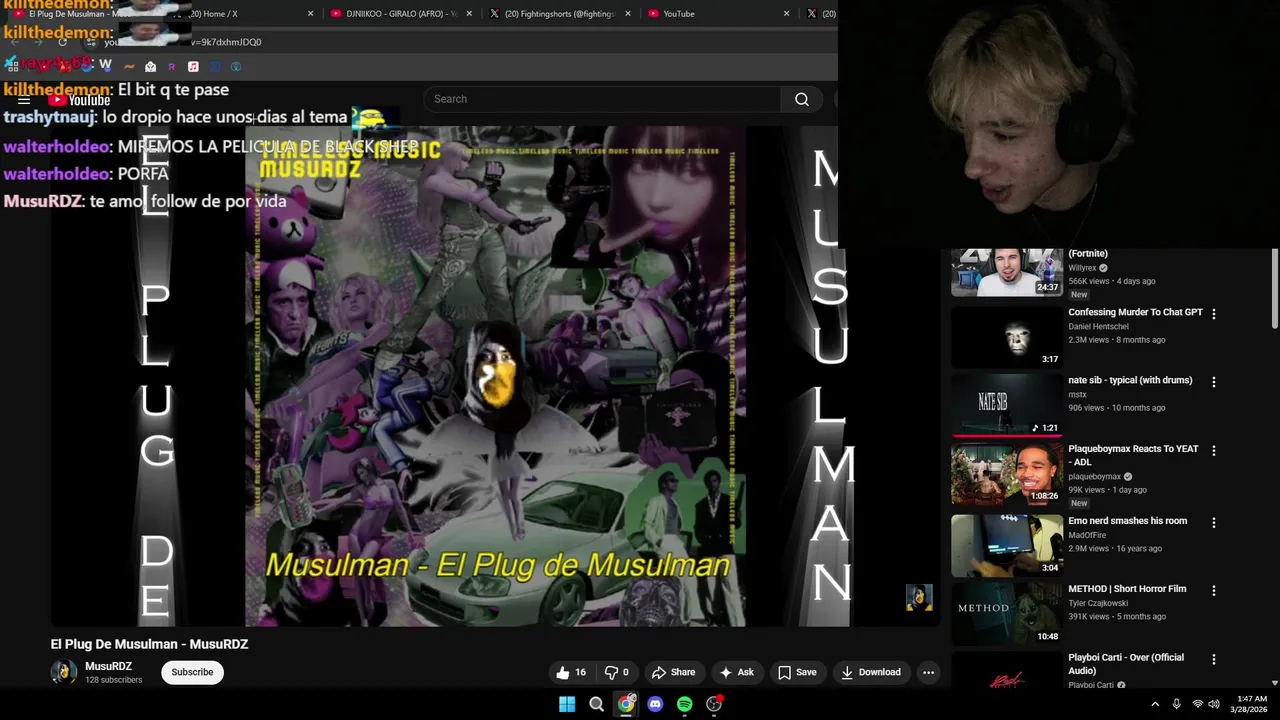Open options for Emo nerd smashes his room
1280x720 pixels.
pyautogui.click(x=1214, y=523)
